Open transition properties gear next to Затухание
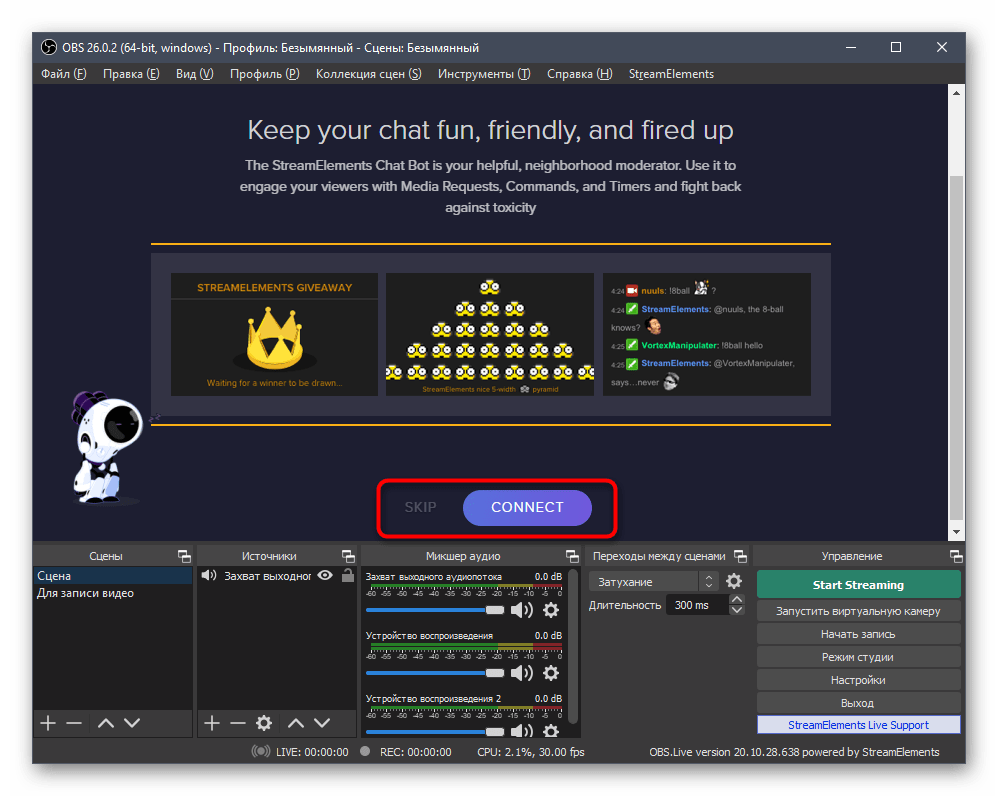Viewport: 998px width, 796px height. (734, 581)
